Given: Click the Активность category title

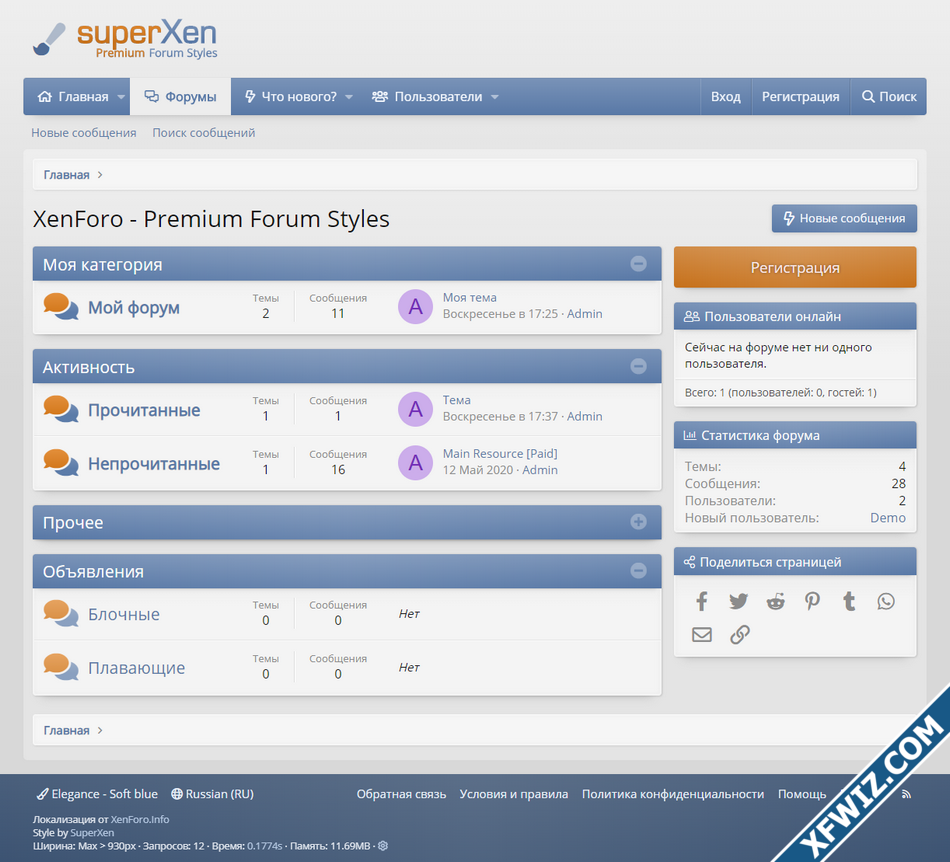Looking at the screenshot, I should pyautogui.click(x=88, y=367).
